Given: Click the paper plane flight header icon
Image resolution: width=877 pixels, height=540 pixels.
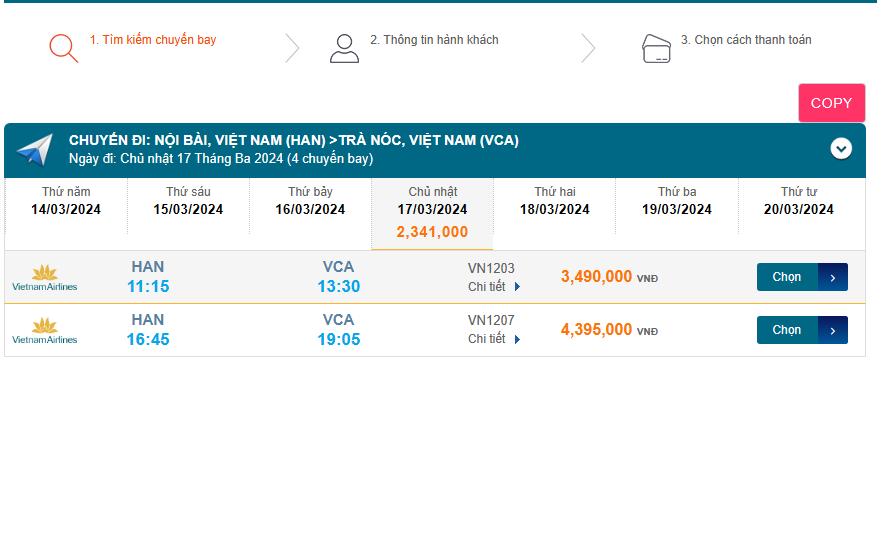Looking at the screenshot, I should (x=34, y=150).
